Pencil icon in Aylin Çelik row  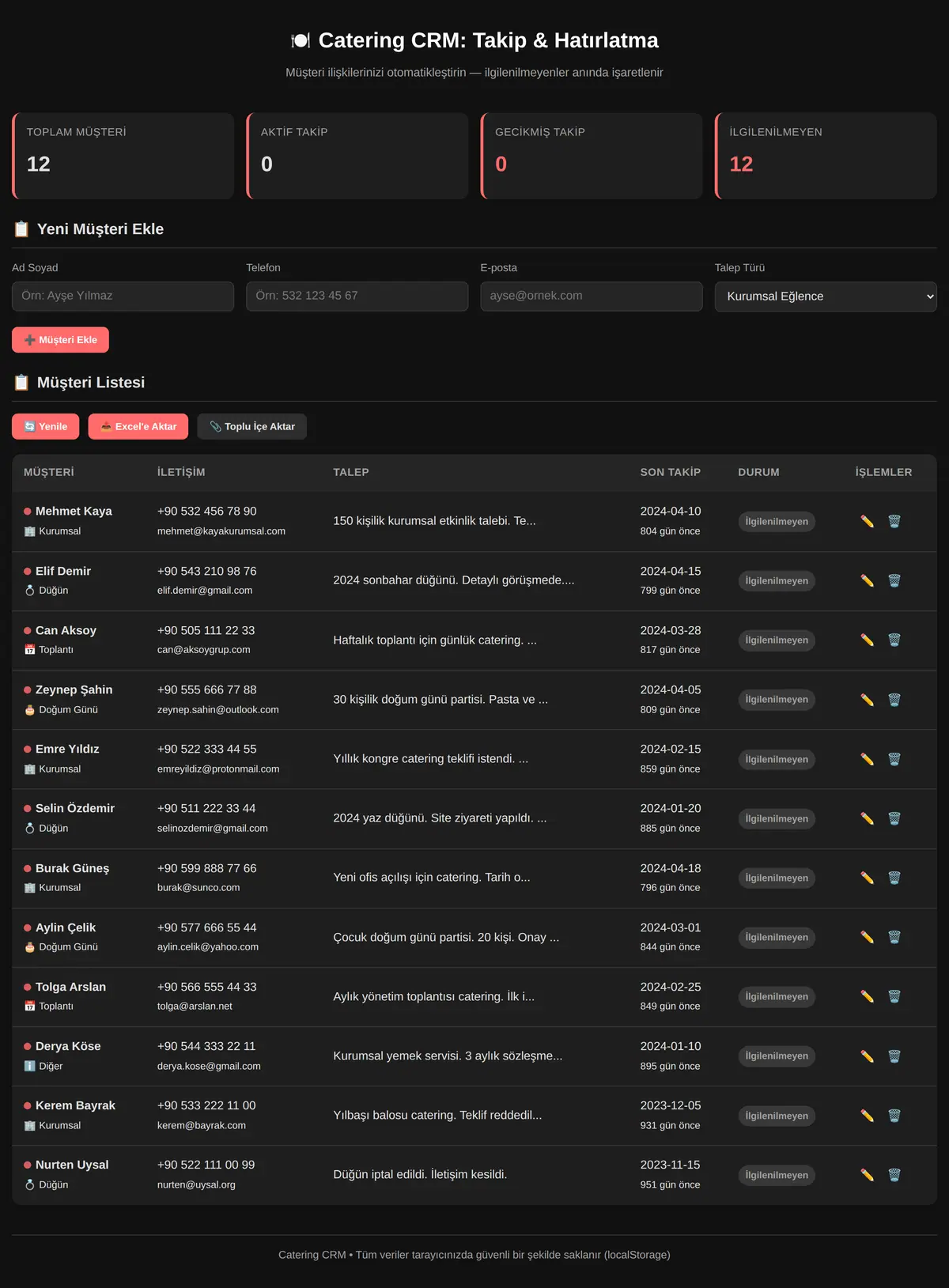point(868,937)
